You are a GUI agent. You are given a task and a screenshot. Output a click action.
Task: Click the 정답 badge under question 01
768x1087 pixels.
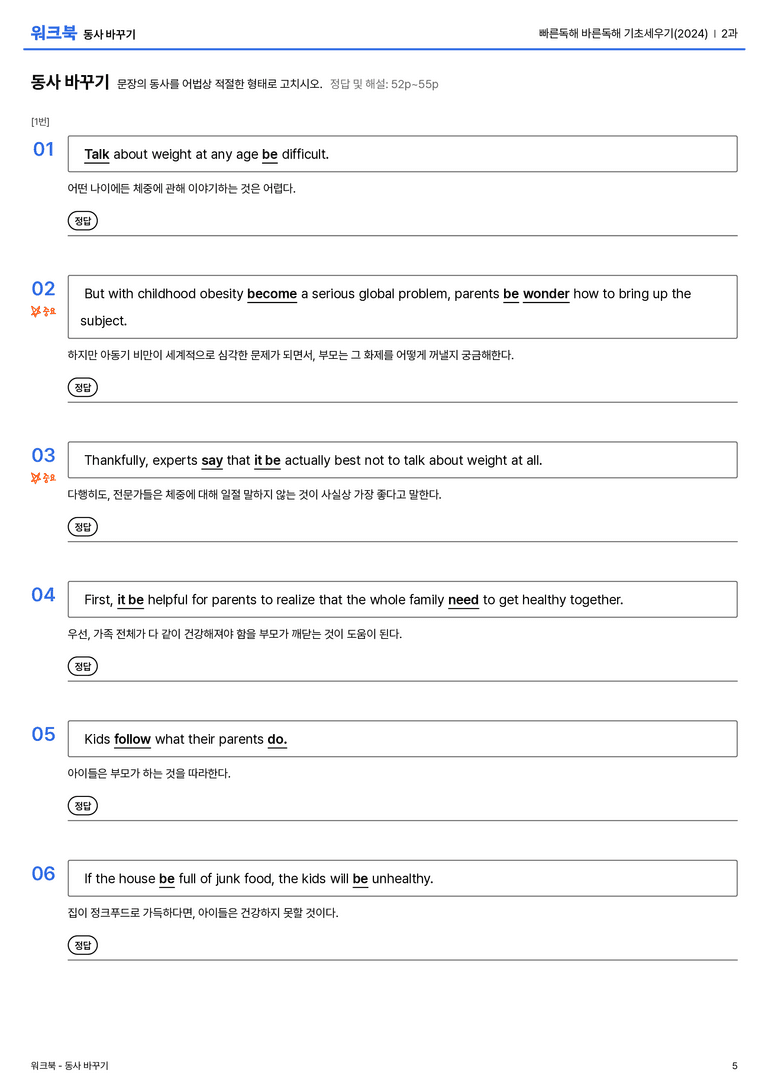[x=82, y=221]
